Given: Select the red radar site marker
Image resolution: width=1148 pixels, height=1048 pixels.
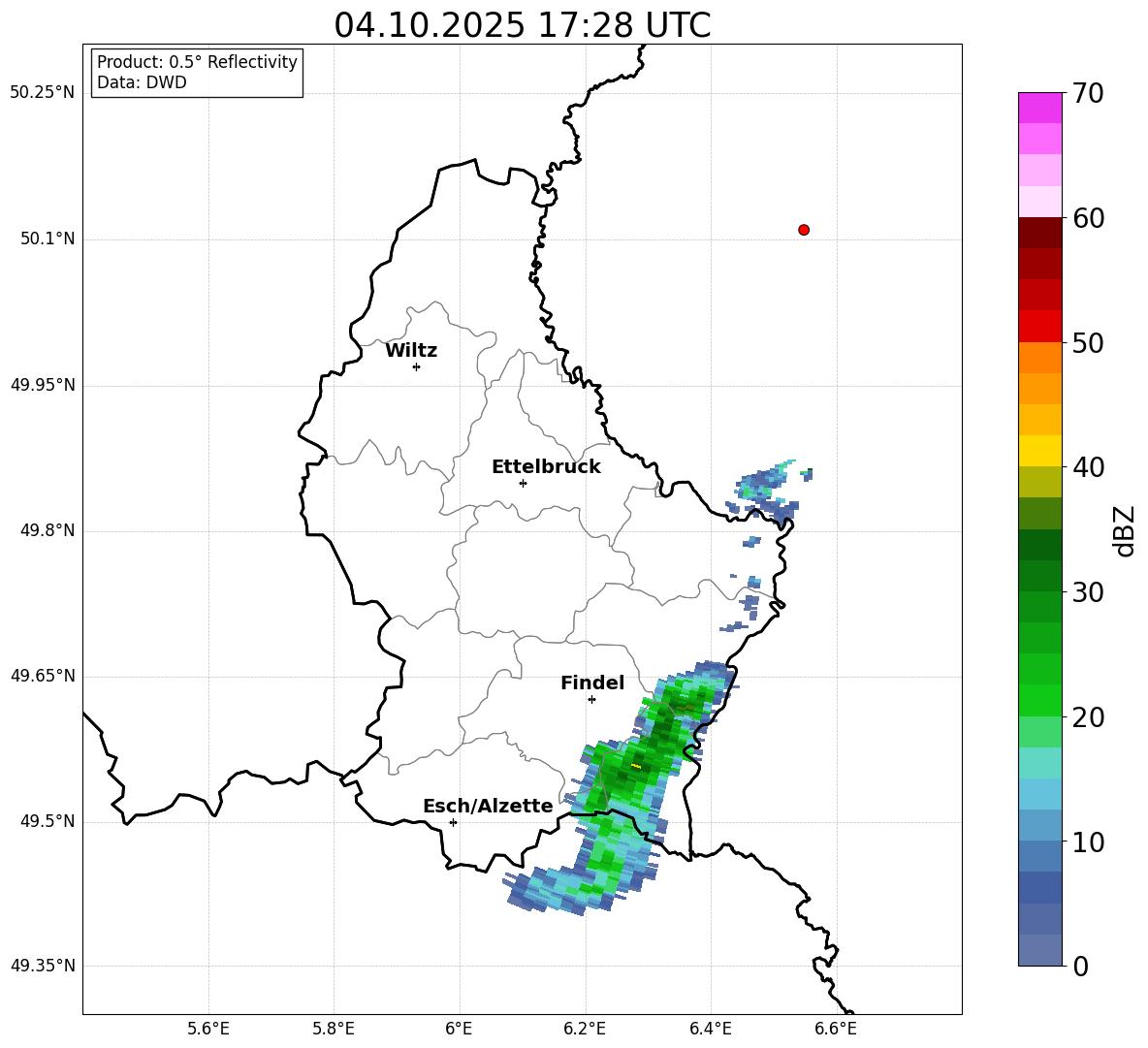Looking at the screenshot, I should pyautogui.click(x=803, y=230).
